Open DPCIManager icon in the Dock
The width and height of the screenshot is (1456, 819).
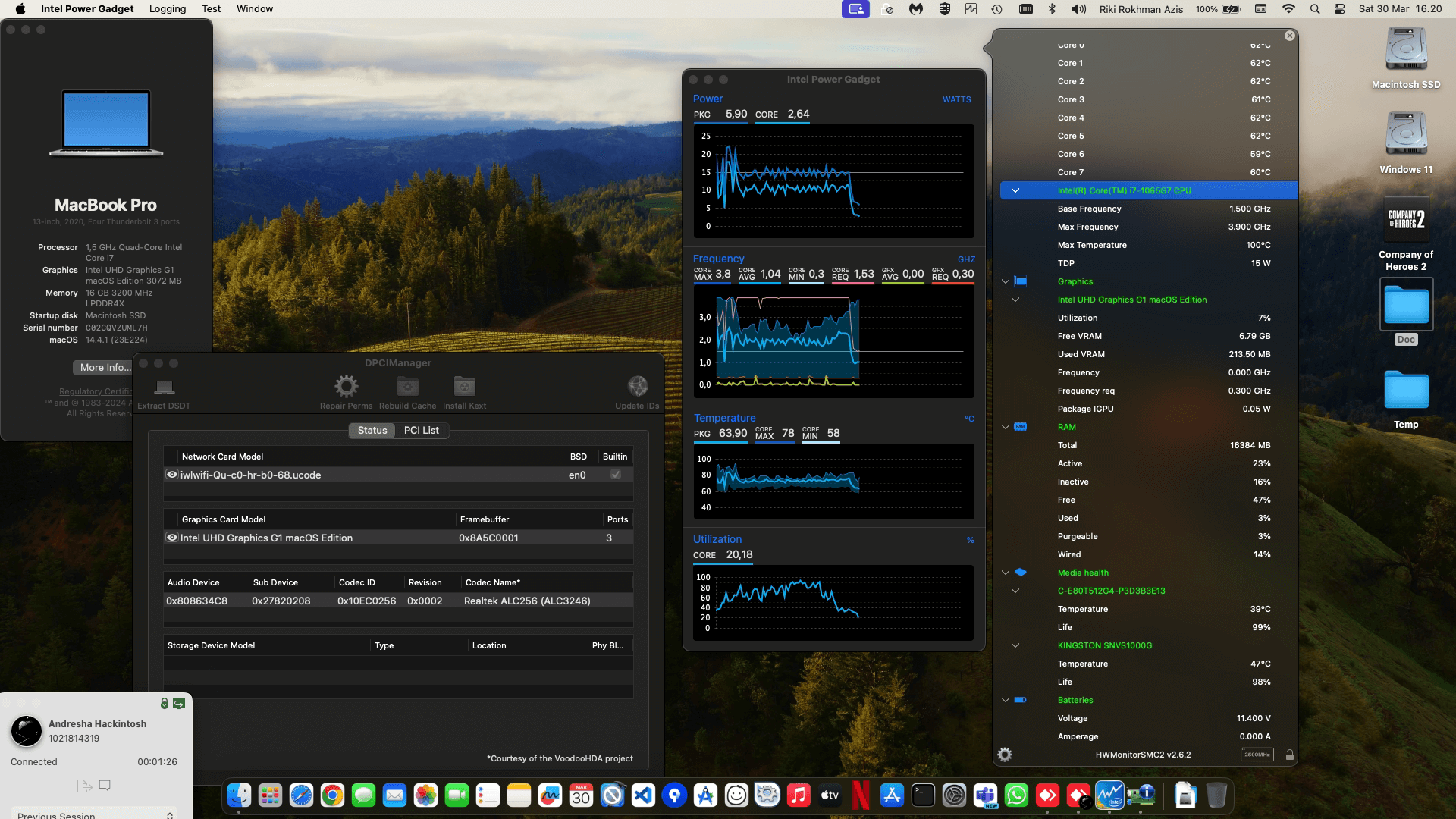pyautogui.click(x=1141, y=795)
